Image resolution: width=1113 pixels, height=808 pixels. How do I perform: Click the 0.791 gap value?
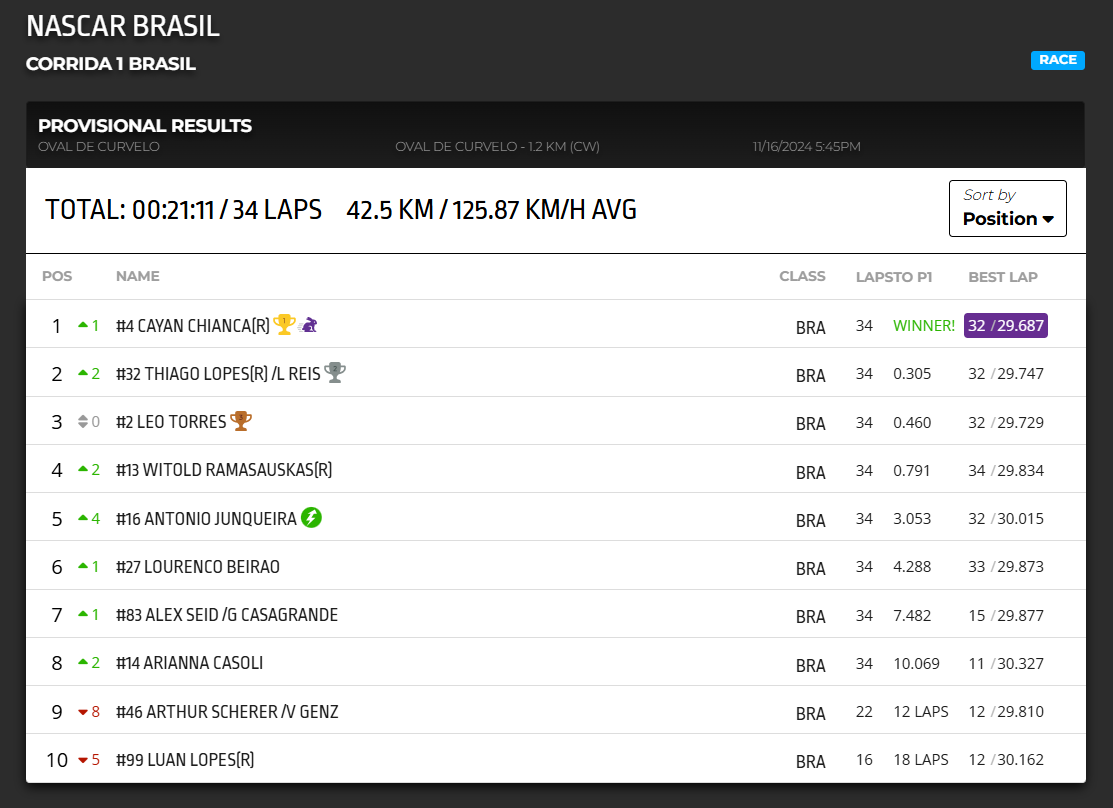pos(911,470)
